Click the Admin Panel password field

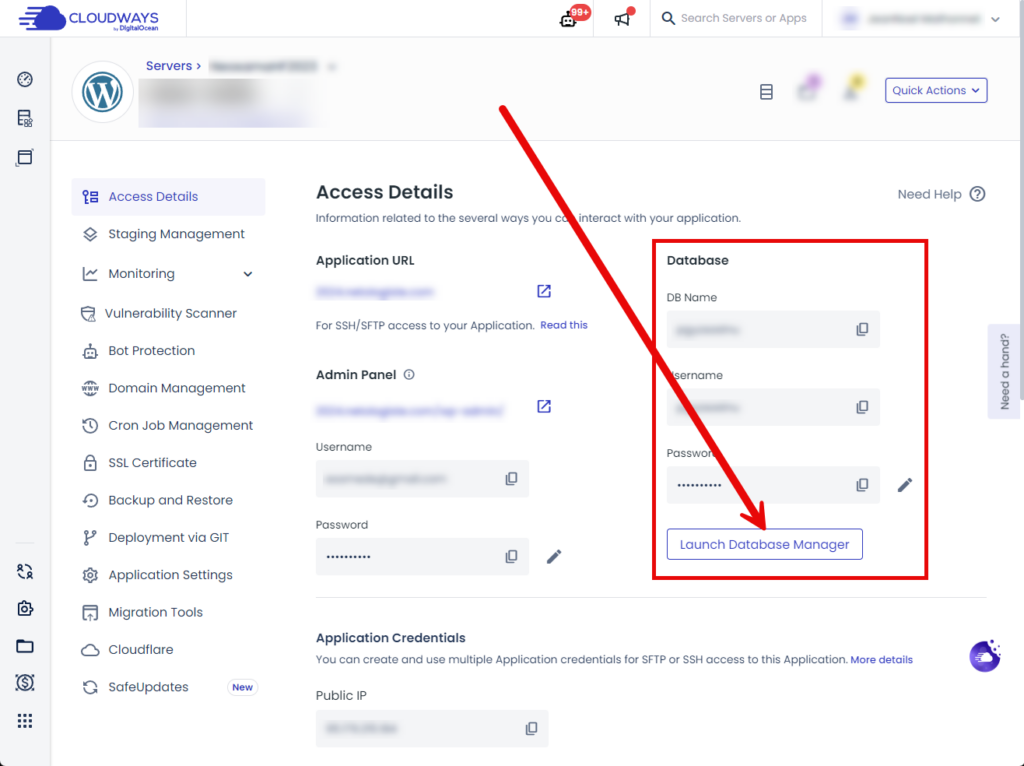[x=422, y=556]
